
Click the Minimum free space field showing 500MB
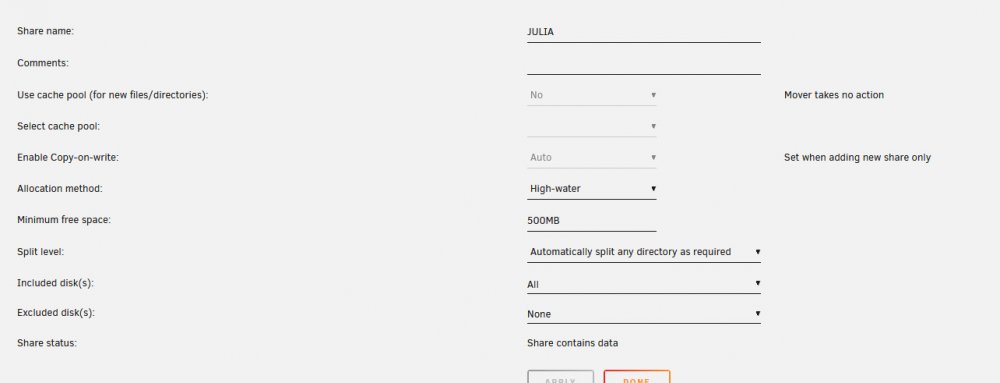[x=591, y=220]
